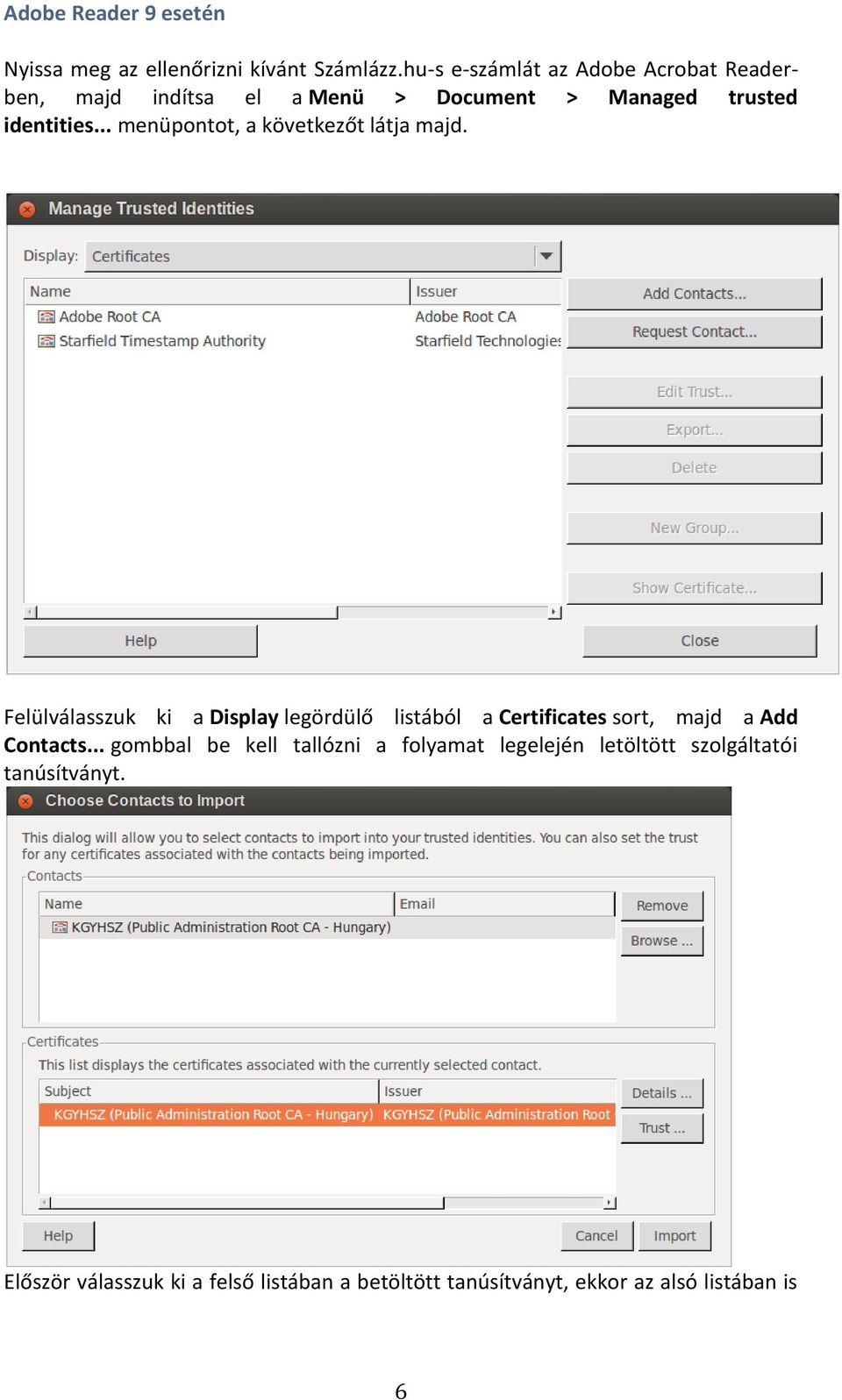
Task: Click the Trust ... button
Action: (x=662, y=1128)
